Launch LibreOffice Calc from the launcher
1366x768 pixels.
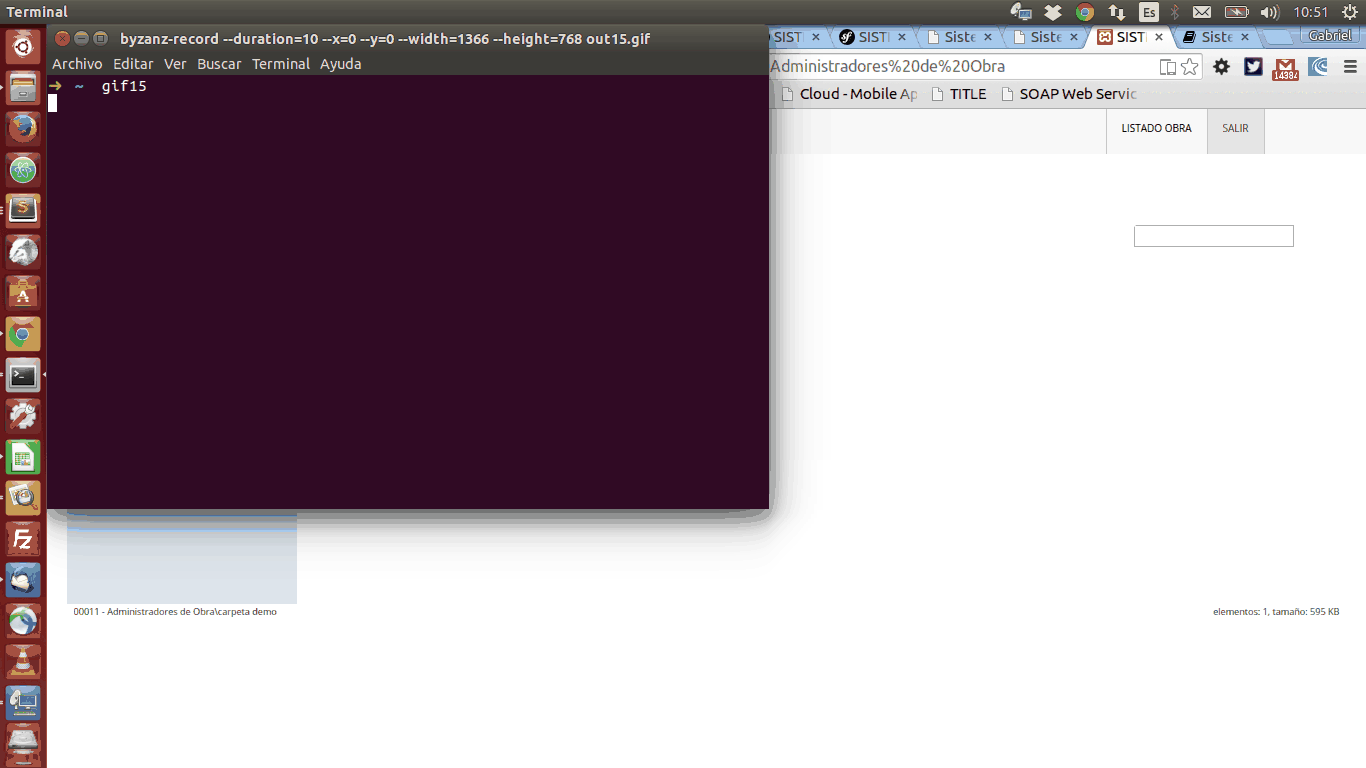point(23,458)
